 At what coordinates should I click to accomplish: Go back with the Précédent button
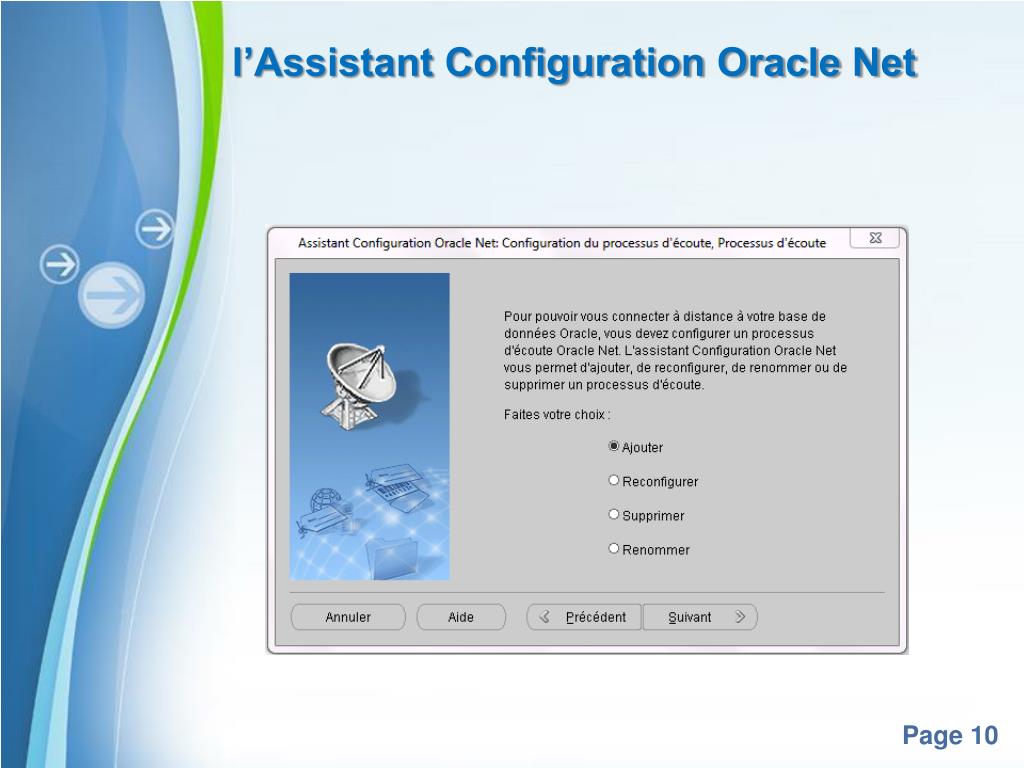click(x=584, y=617)
